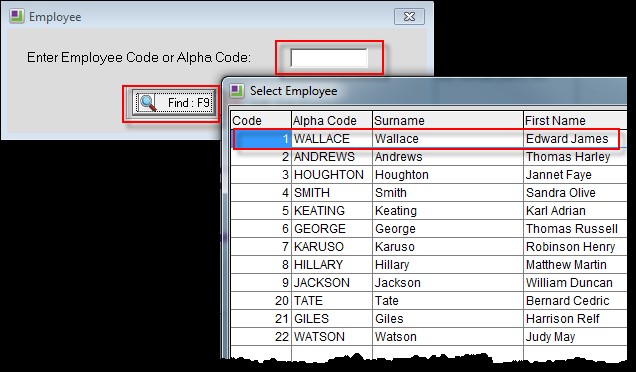Click the Select Employee window title icon
The width and height of the screenshot is (636, 372).
(x=237, y=90)
